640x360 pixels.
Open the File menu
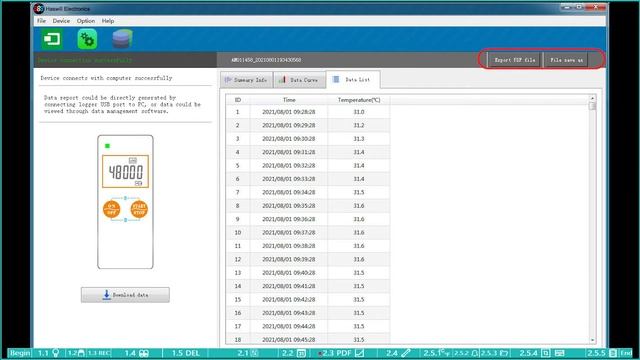click(41, 21)
